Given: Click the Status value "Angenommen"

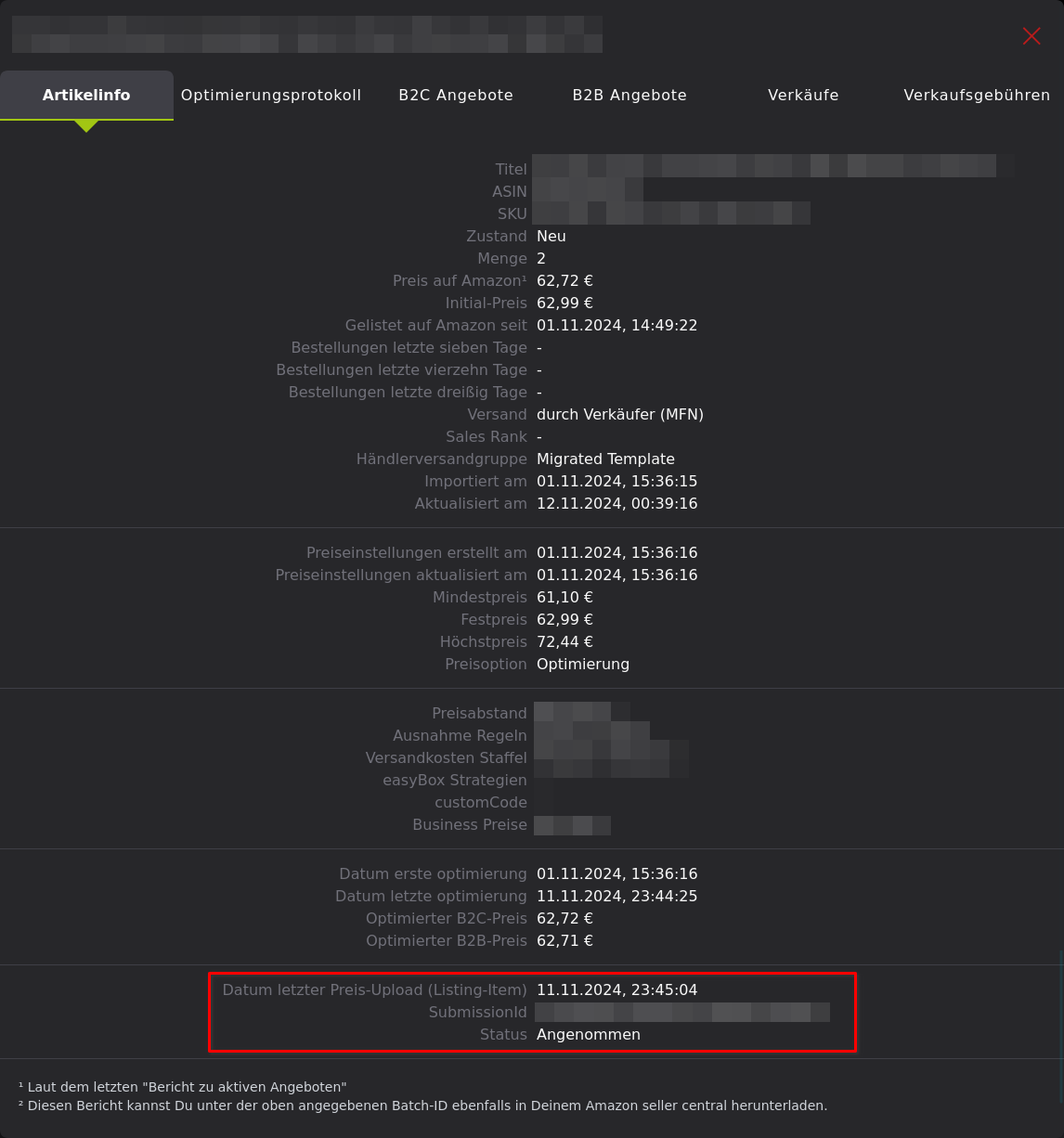Looking at the screenshot, I should click(589, 1034).
